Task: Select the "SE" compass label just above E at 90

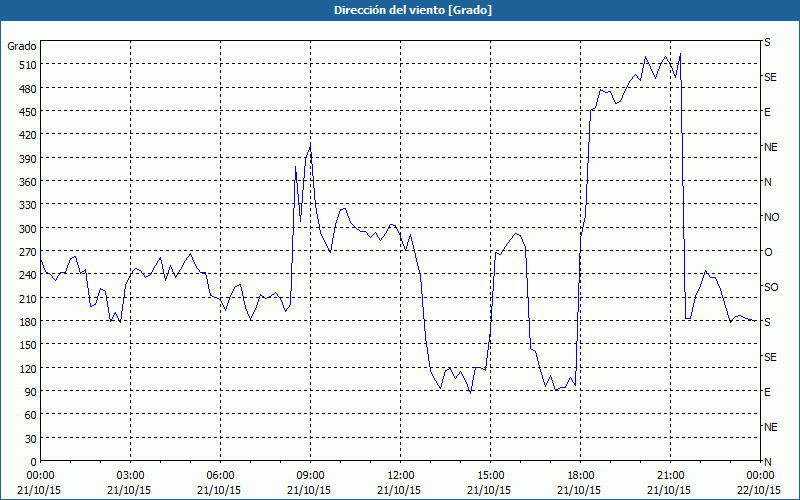Action: [770, 357]
